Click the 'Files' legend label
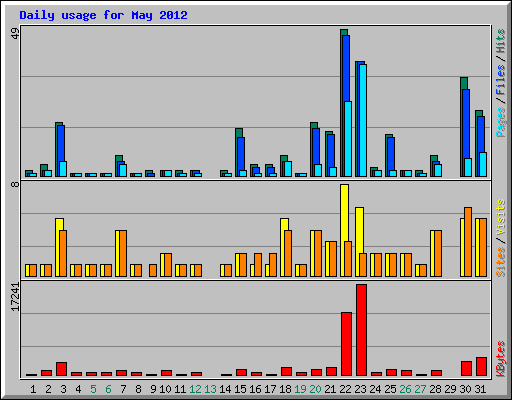512x400 pixels. point(501,79)
